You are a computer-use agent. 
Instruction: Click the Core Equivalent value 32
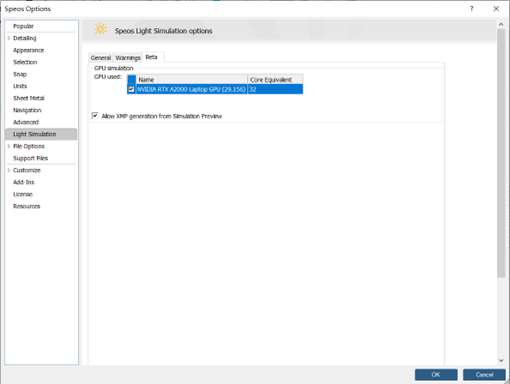(x=275, y=89)
